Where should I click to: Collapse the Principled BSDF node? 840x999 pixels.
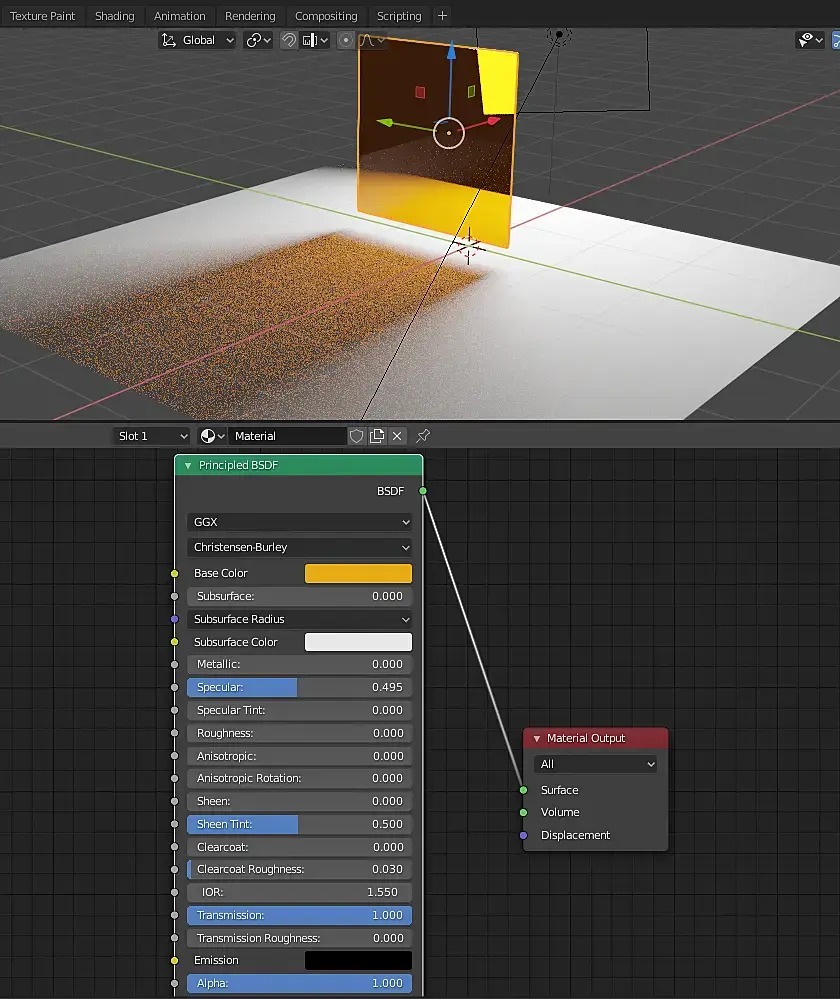[188, 466]
